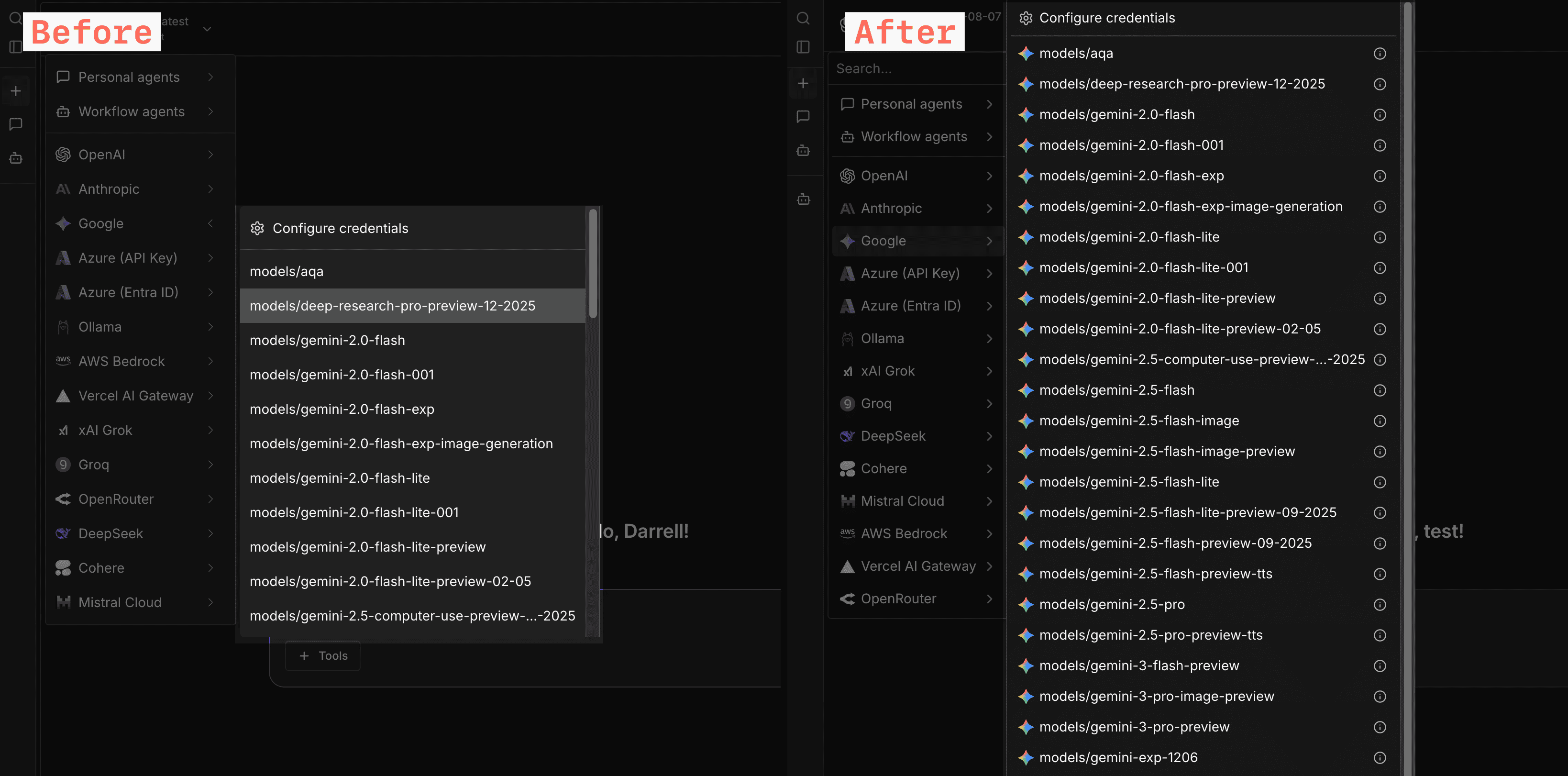Open the version dropdown chevron atop Before panel
This screenshot has height=776, width=1568.
click(207, 29)
